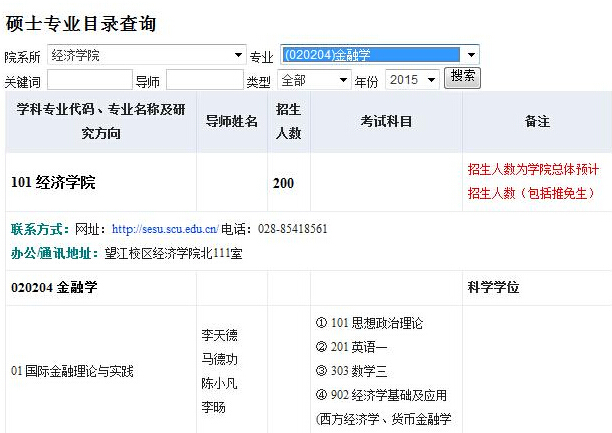
Task: Click advisor name 李天德
Action: 220,335
